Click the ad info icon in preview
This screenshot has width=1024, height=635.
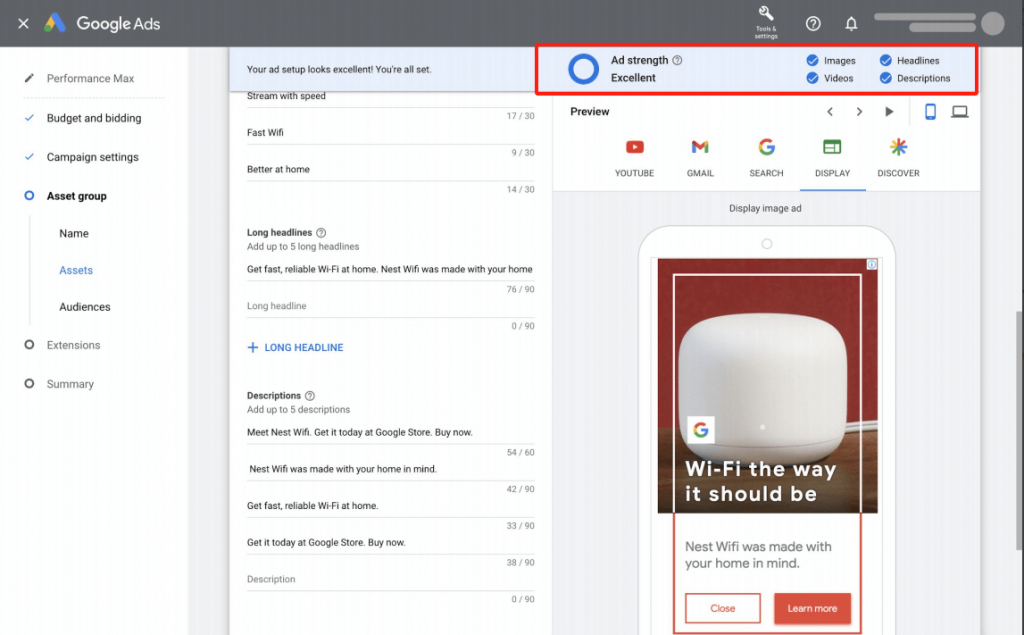(872, 265)
